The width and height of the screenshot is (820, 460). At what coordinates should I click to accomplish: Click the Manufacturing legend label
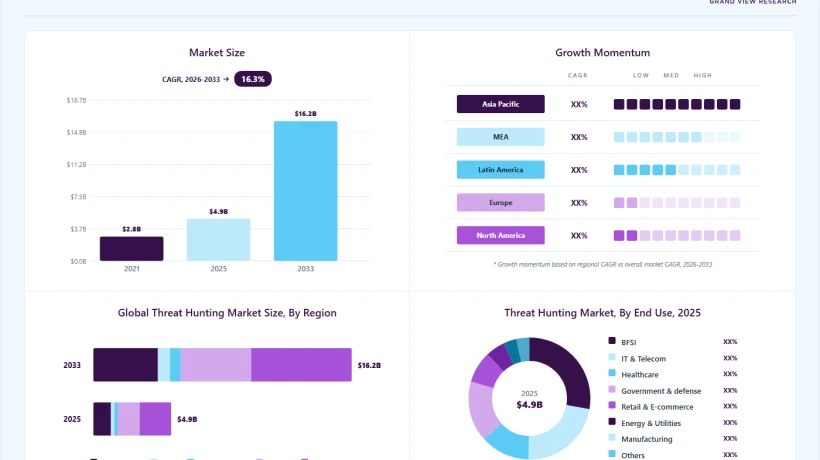coord(646,439)
